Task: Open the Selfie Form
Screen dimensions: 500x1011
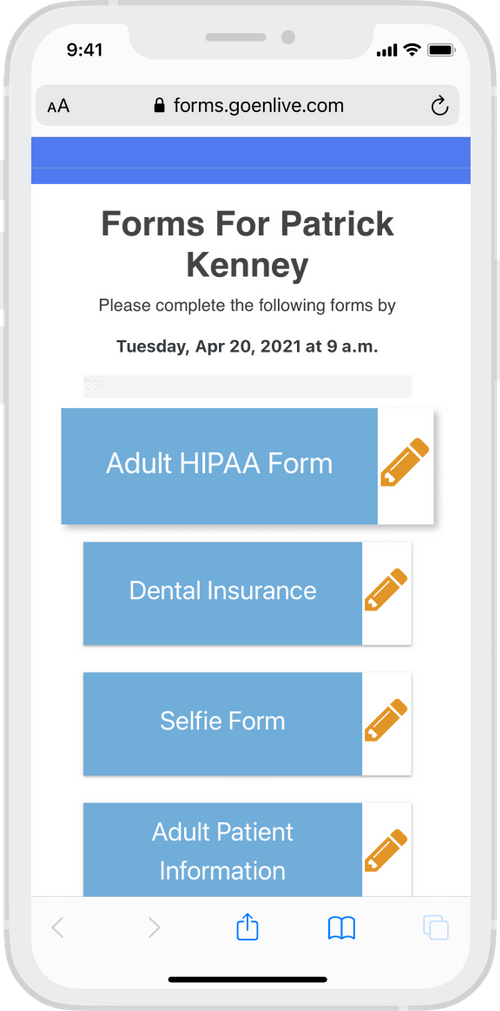Action: [x=223, y=723]
